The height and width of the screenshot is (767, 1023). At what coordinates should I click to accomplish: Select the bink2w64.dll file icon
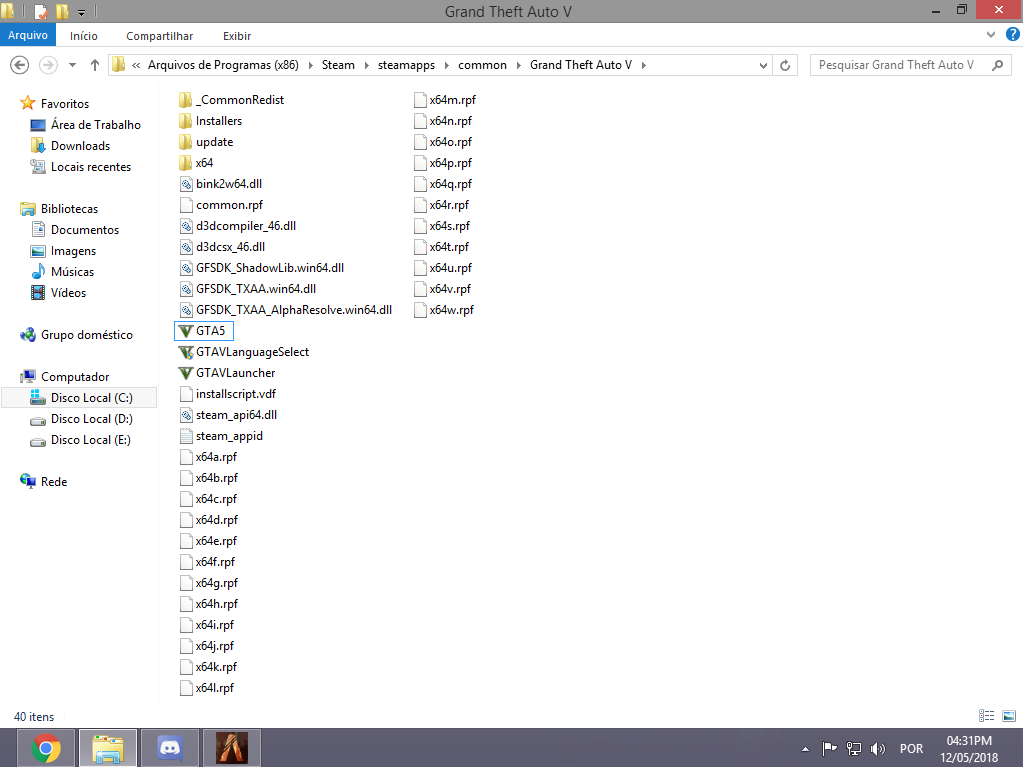click(x=186, y=184)
